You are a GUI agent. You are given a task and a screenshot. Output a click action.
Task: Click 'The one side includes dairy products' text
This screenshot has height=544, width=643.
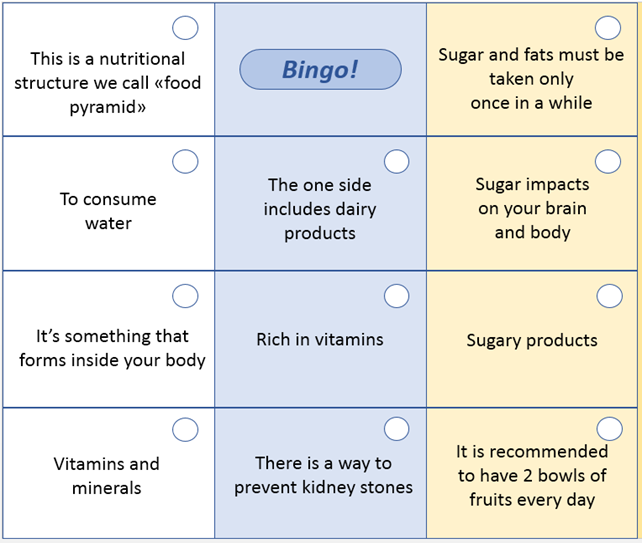(x=320, y=209)
